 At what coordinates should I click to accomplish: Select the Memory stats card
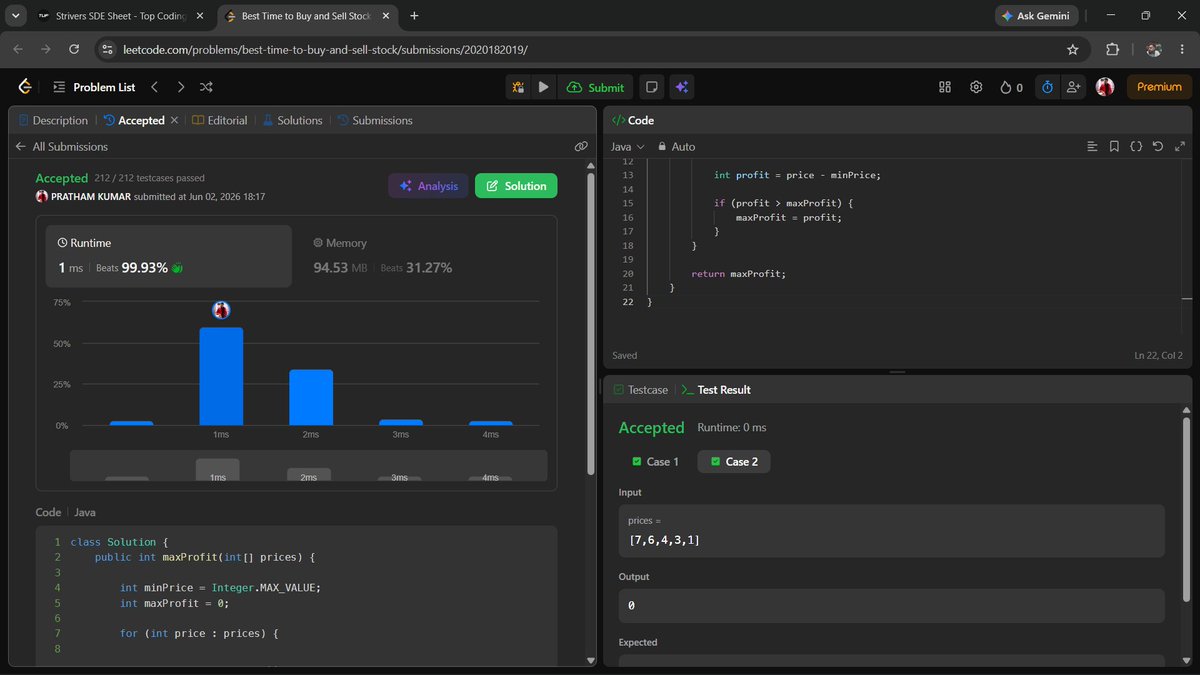(422, 256)
